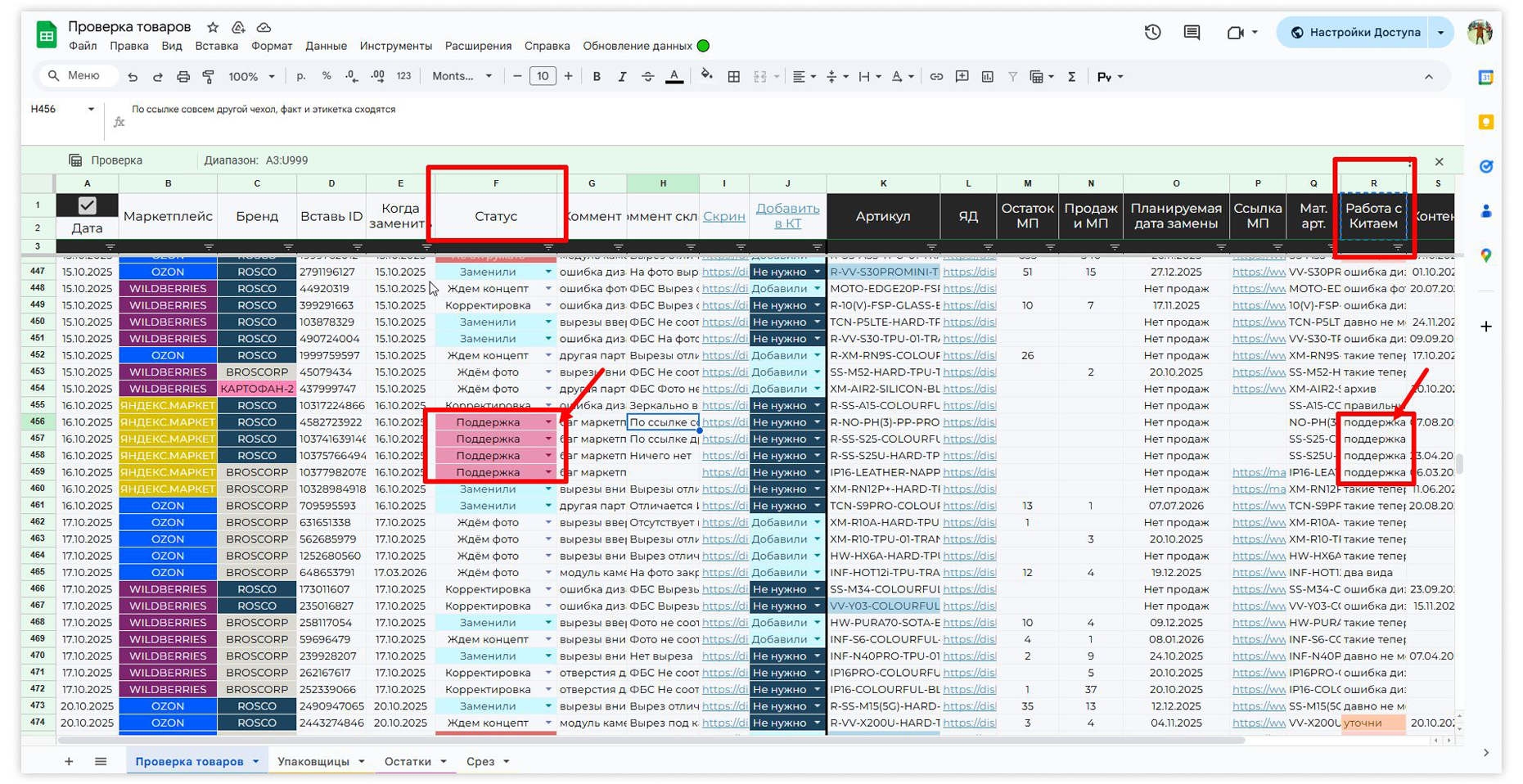Image resolution: width=1523 pixels, height=784 pixels.
Task: Toggle bold formatting
Action: [x=597, y=77]
